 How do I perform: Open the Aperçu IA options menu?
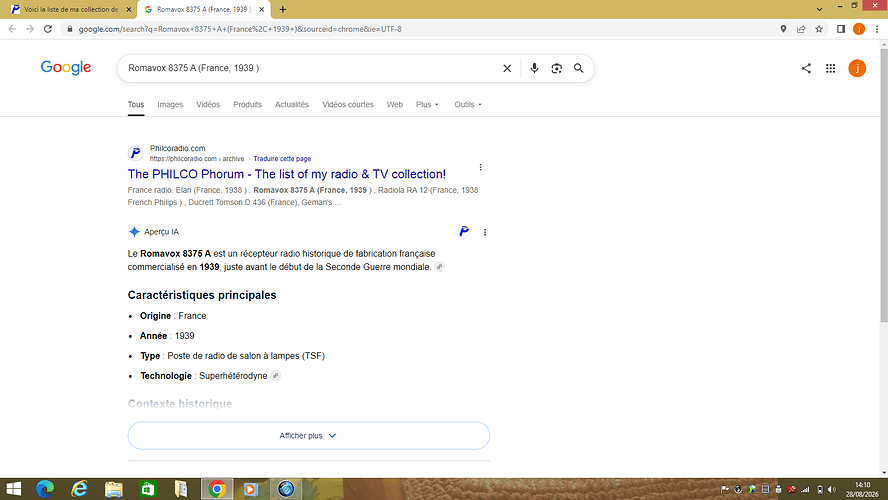(485, 232)
